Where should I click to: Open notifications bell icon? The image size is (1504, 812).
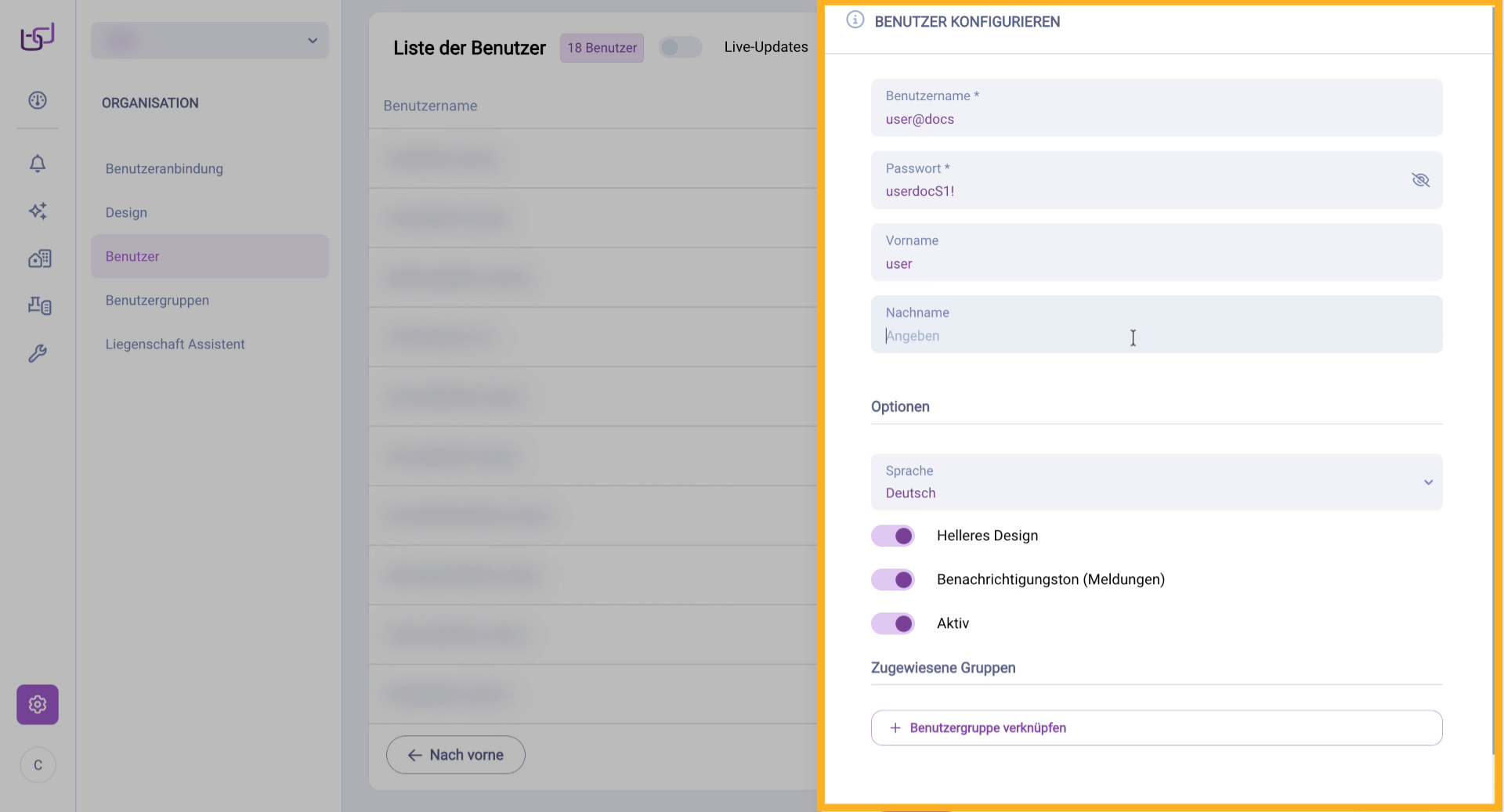pos(38,164)
